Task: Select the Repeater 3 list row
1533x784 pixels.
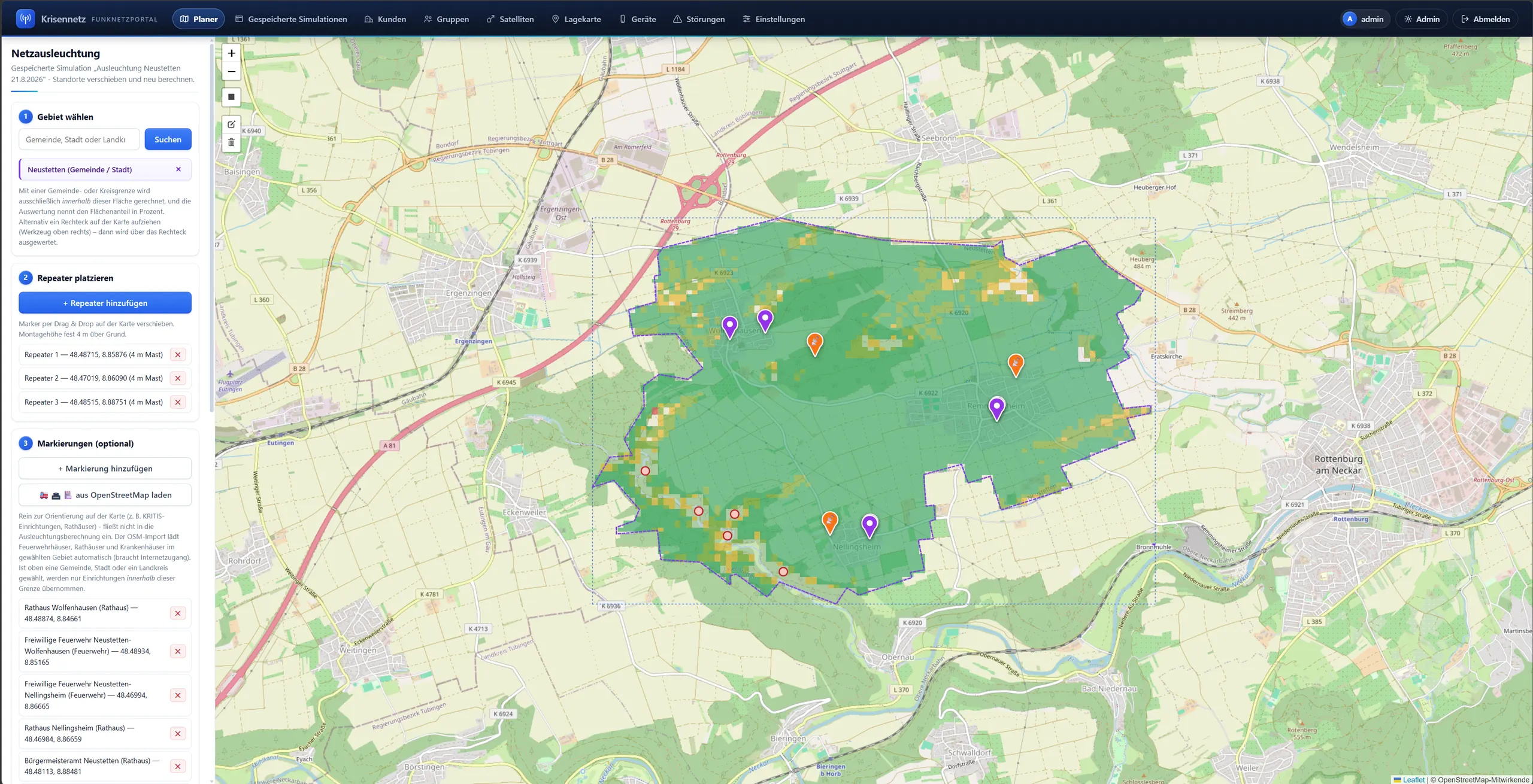Action: tap(105, 402)
